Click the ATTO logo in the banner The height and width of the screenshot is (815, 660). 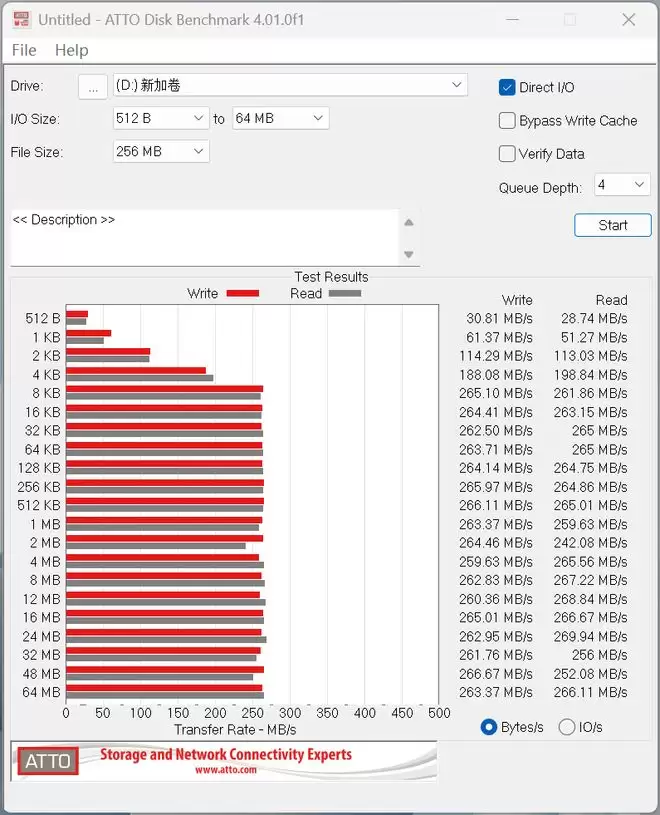(x=48, y=761)
